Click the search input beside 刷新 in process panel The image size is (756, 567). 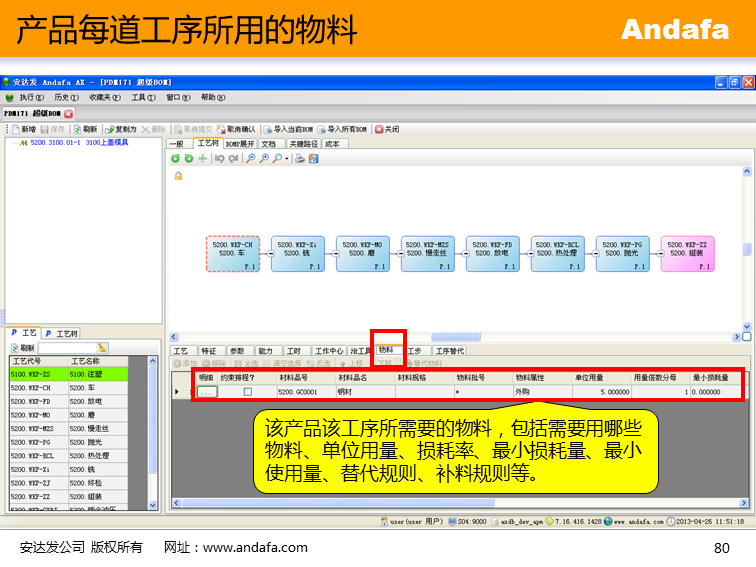click(x=66, y=347)
